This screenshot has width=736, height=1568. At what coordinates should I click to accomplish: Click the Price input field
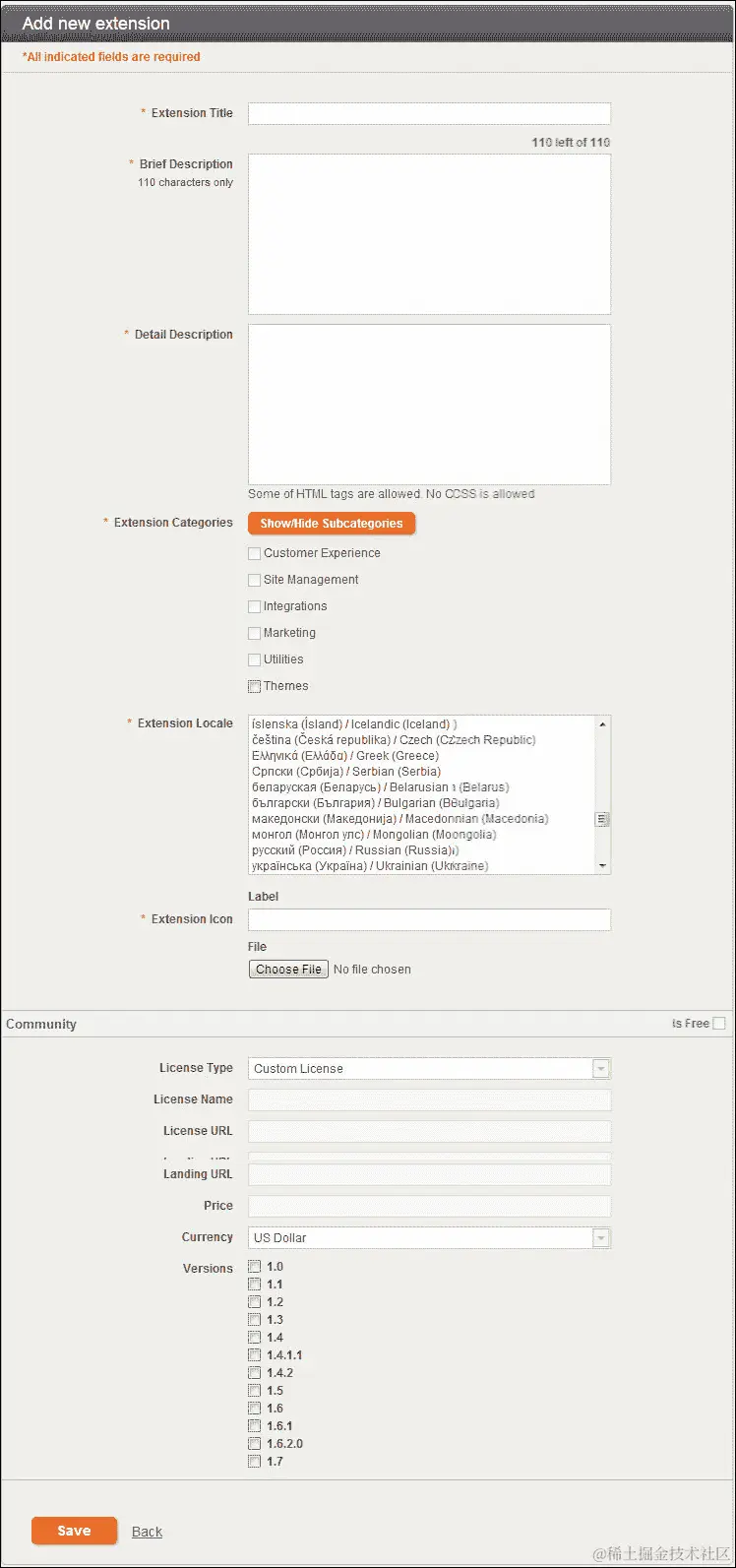[429, 1207]
